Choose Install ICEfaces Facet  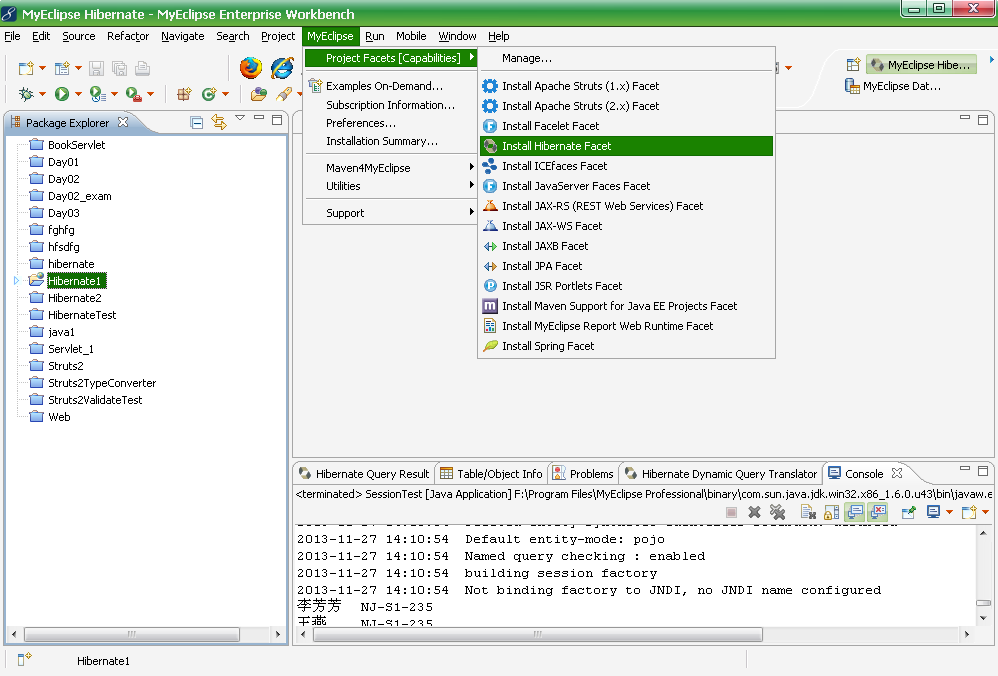pyautogui.click(x=626, y=166)
